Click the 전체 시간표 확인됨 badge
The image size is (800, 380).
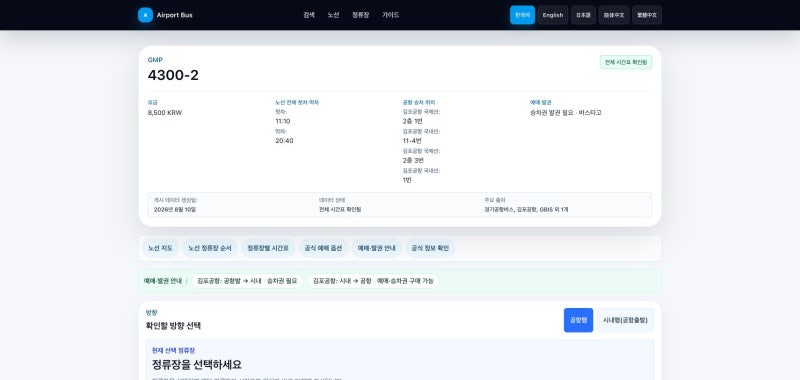click(x=626, y=62)
